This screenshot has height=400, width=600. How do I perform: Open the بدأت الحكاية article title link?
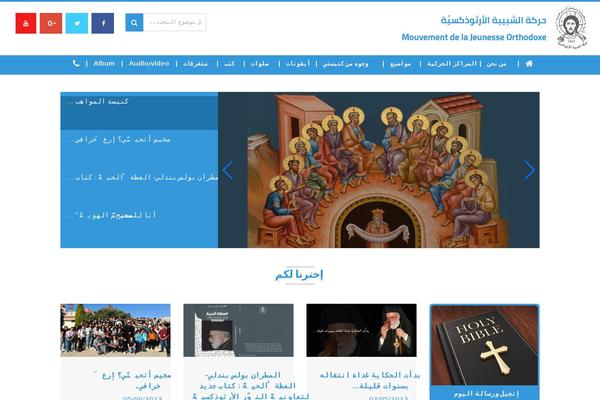[x=370, y=380]
